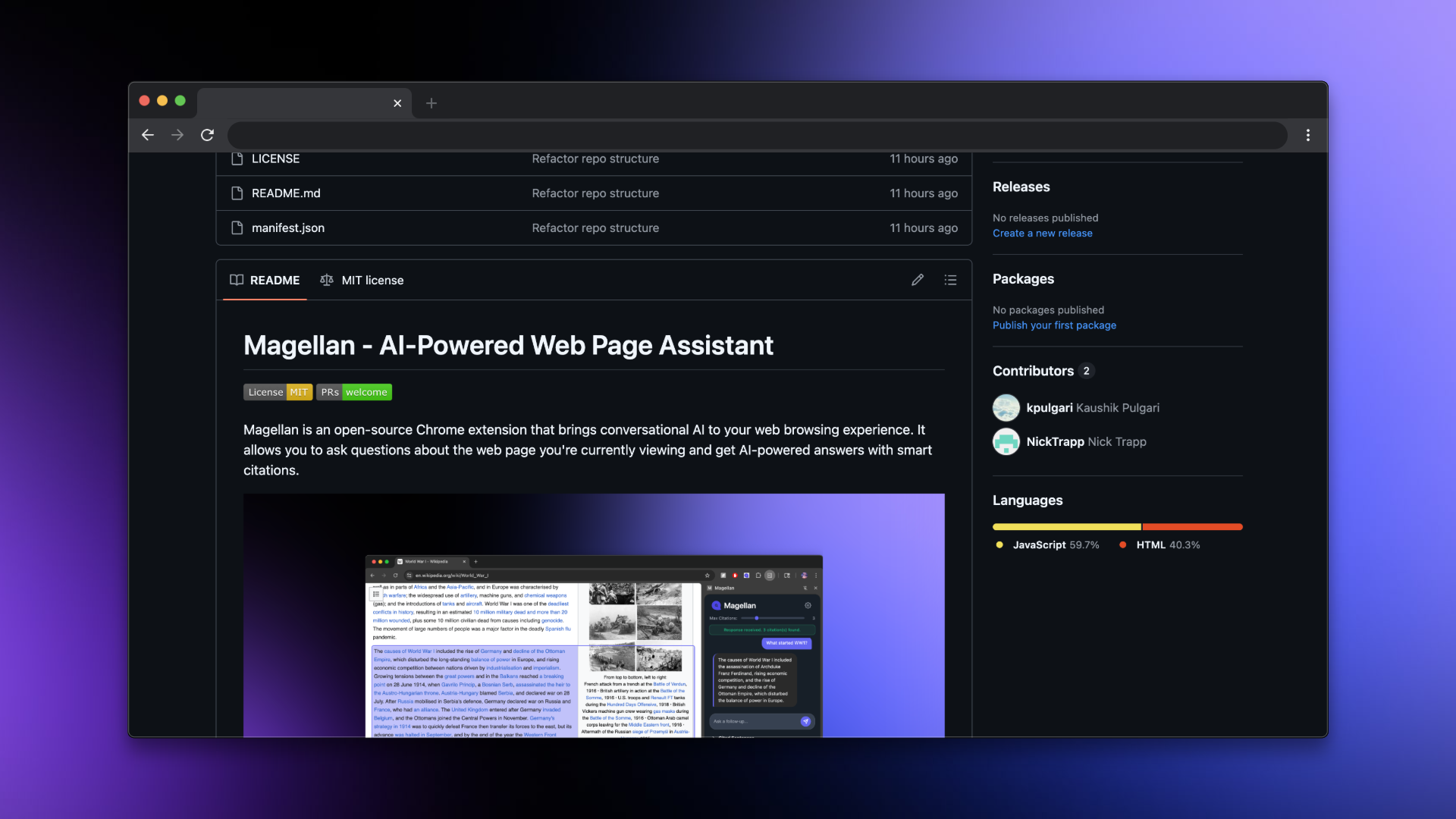The width and height of the screenshot is (1456, 819).
Task: Switch to the README tab
Action: (x=265, y=280)
